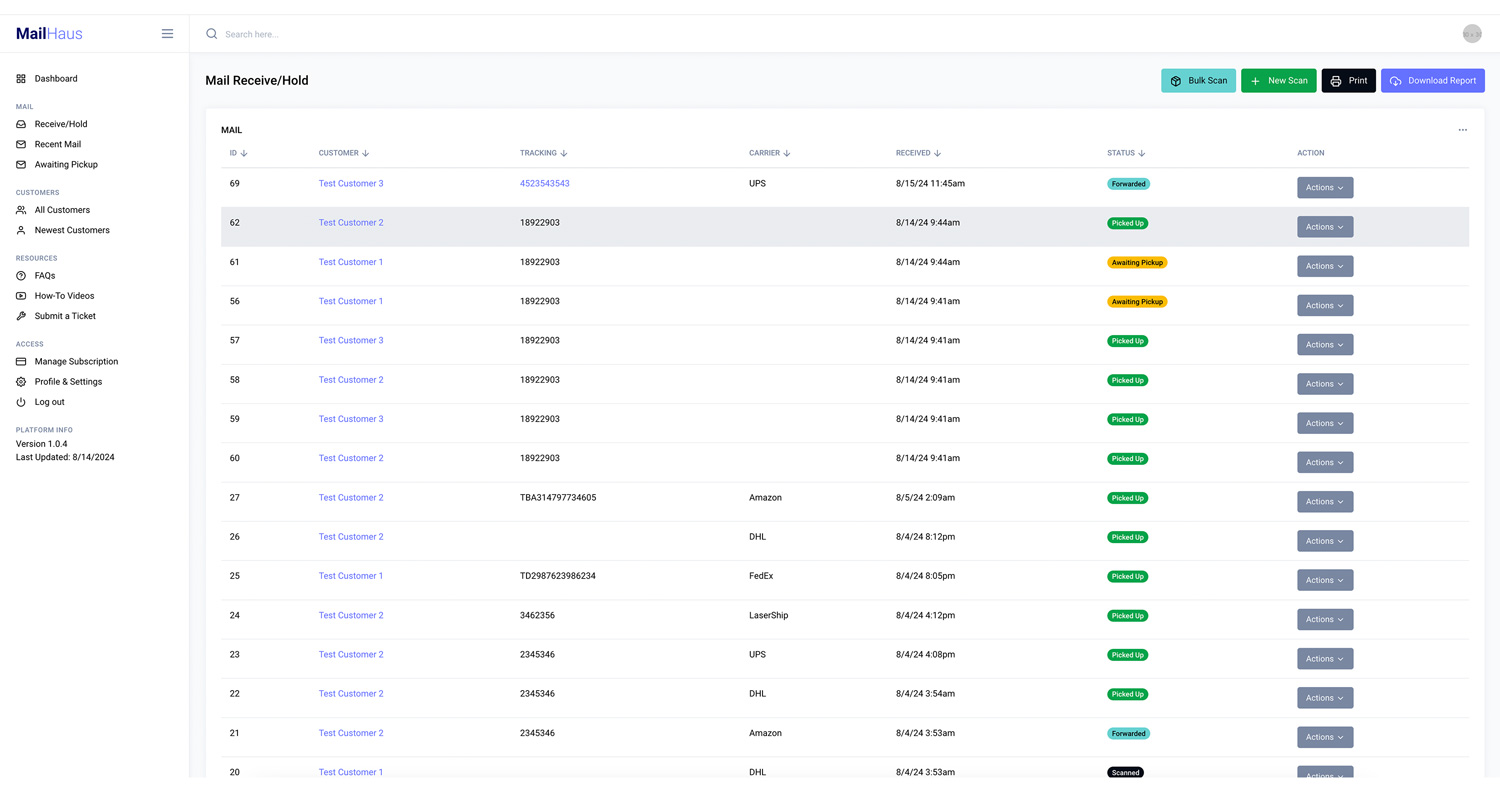The width and height of the screenshot is (1500, 792).
Task: Click the Log out power icon
Action: tap(21, 402)
